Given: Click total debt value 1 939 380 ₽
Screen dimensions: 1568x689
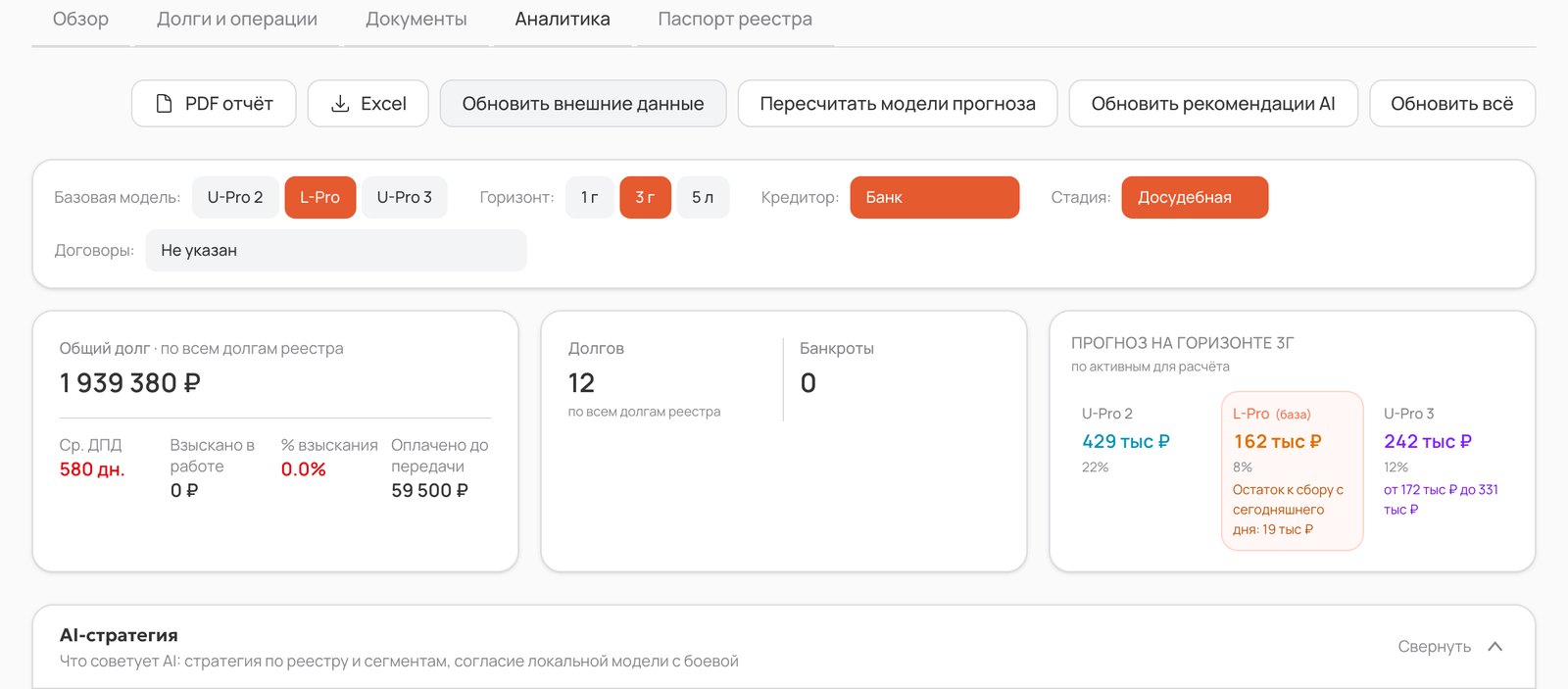Looking at the screenshot, I should click(130, 383).
